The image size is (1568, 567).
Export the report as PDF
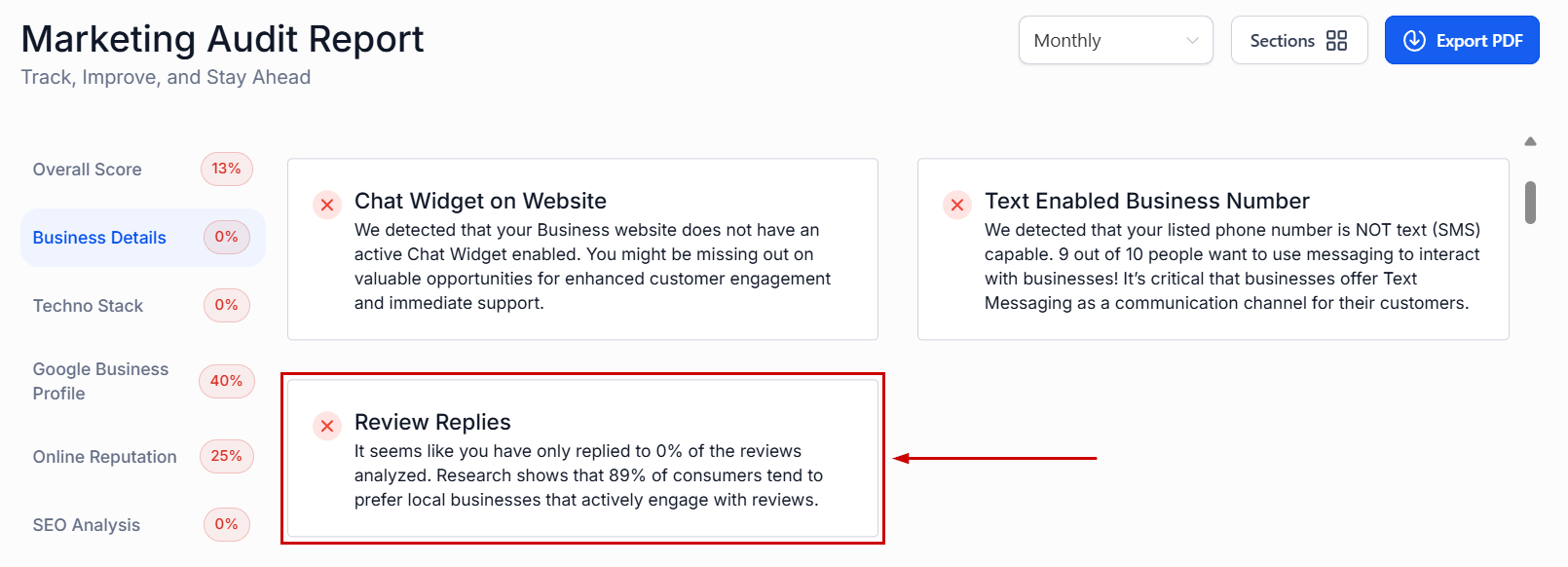tap(1462, 41)
